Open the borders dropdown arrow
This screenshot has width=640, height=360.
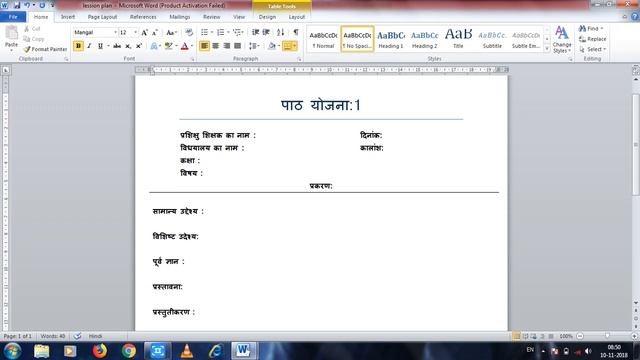pyautogui.click(x=295, y=46)
